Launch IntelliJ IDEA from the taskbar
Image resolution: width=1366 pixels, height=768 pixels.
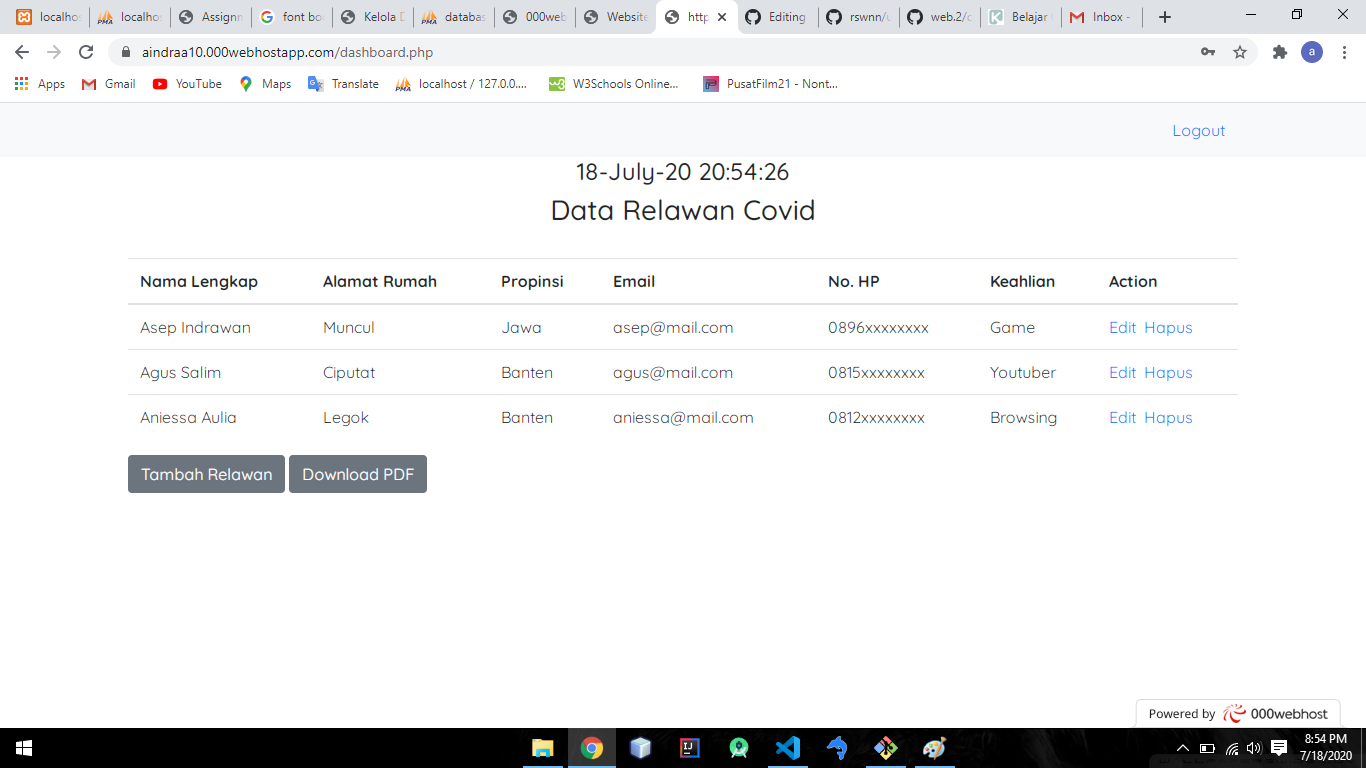click(x=689, y=748)
